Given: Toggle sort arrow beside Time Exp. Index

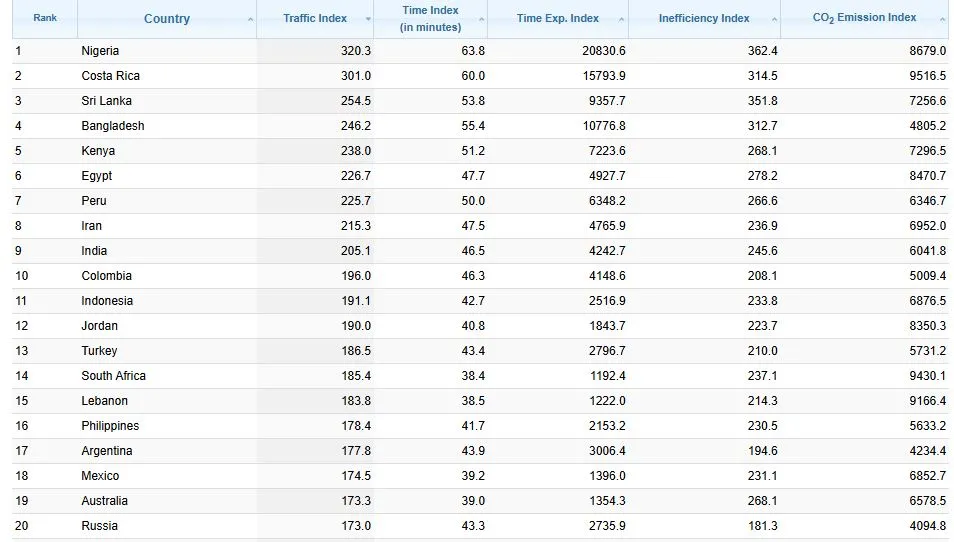Looking at the screenshot, I should coord(621,19).
